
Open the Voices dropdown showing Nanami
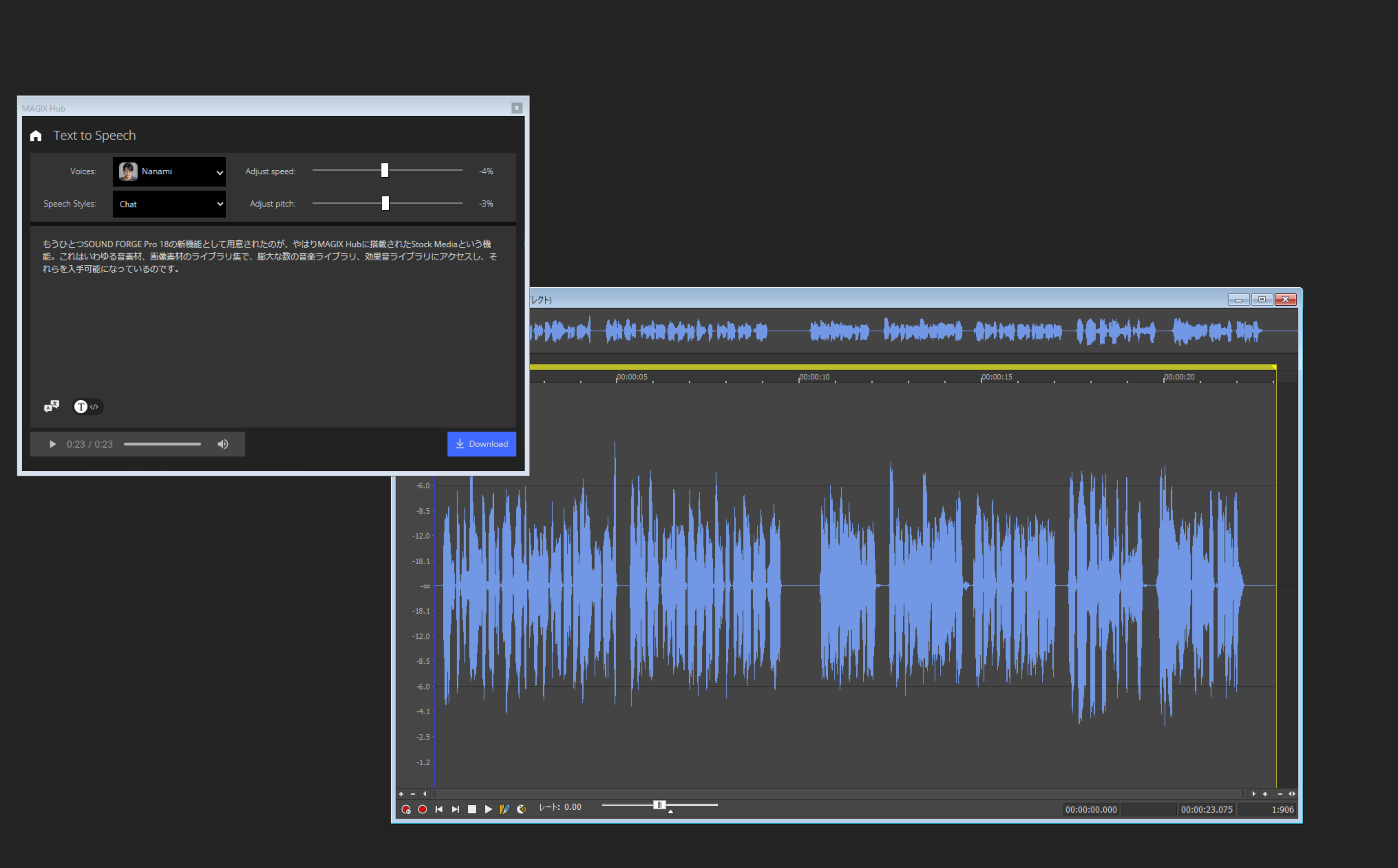(169, 172)
